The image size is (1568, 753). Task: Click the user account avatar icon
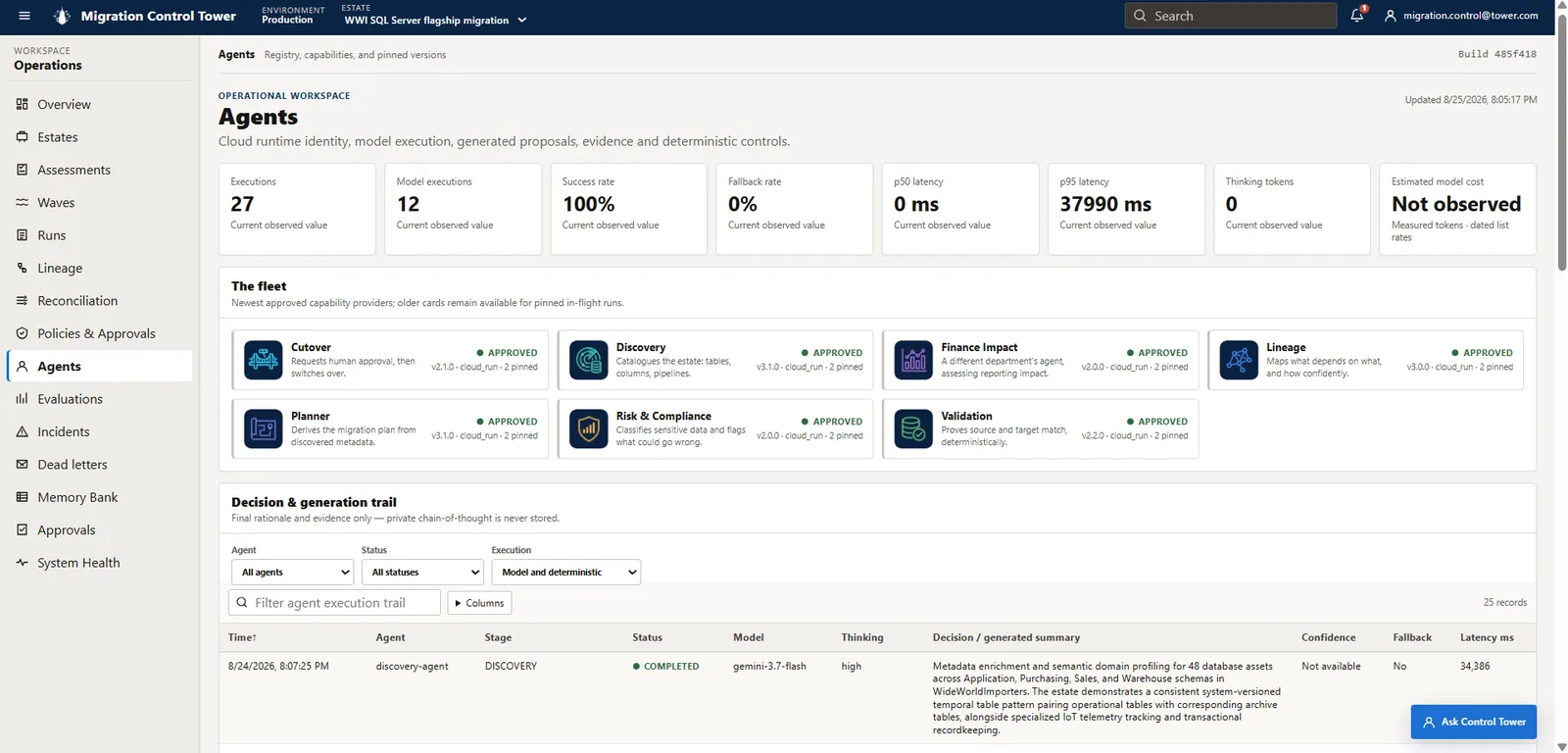tap(1390, 16)
